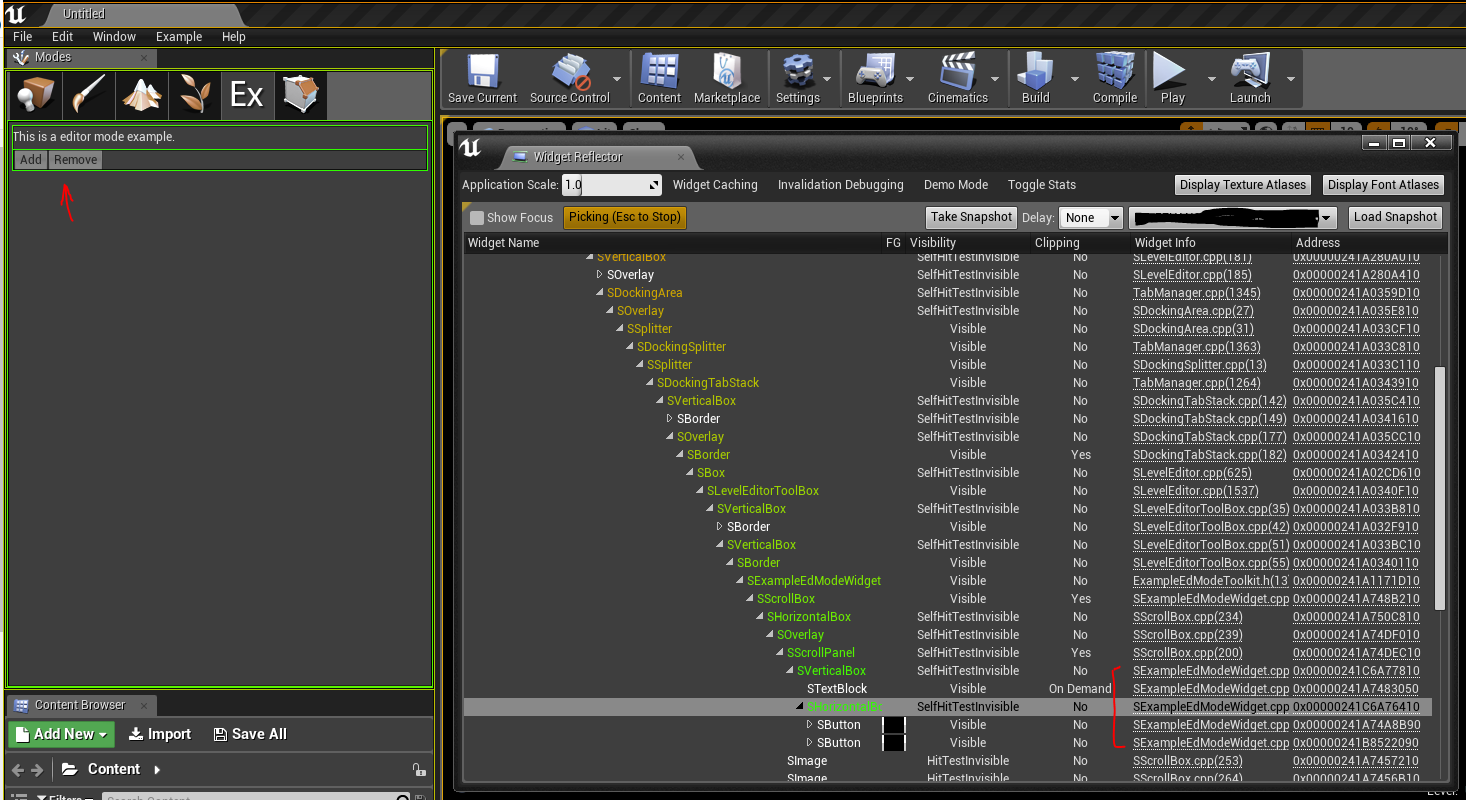Click Unreal Engine logo in title bar

click(x=15, y=13)
